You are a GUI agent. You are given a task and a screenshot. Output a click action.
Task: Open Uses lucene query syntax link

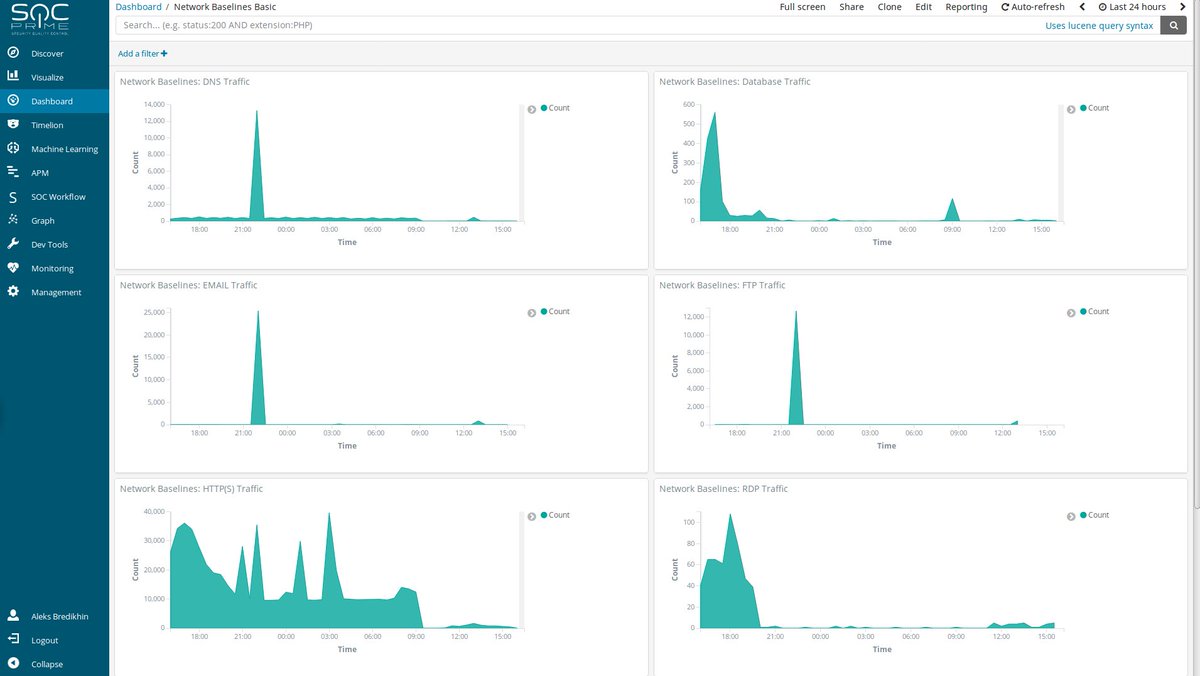(x=1099, y=26)
